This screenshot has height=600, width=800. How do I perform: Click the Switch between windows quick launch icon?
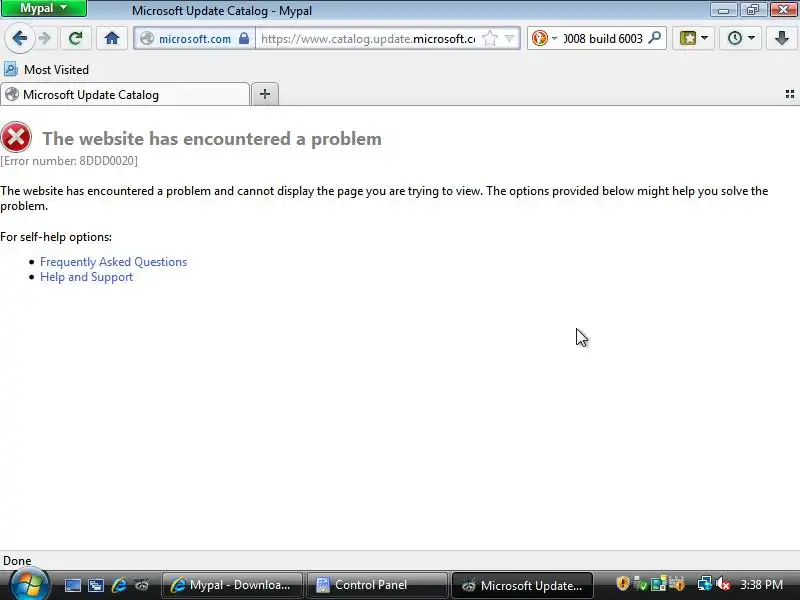coord(95,585)
